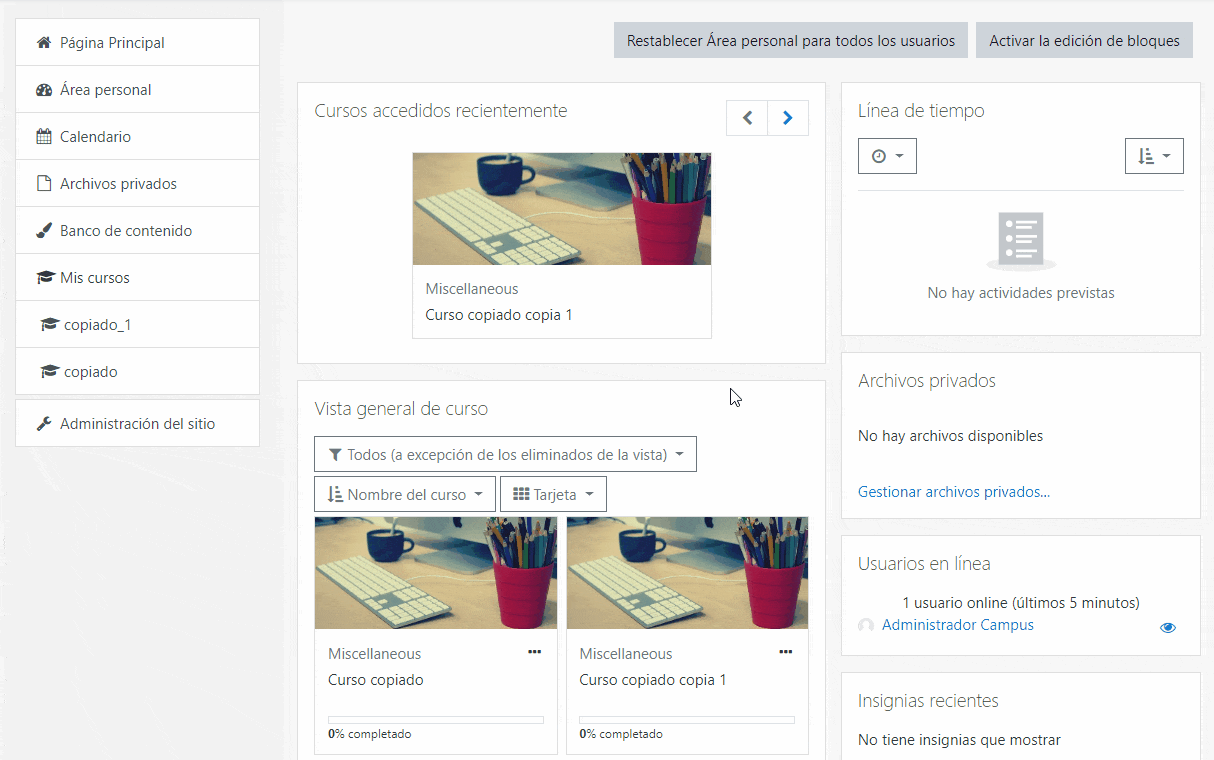Open Gestionar archivos privados link

pyautogui.click(x=953, y=492)
